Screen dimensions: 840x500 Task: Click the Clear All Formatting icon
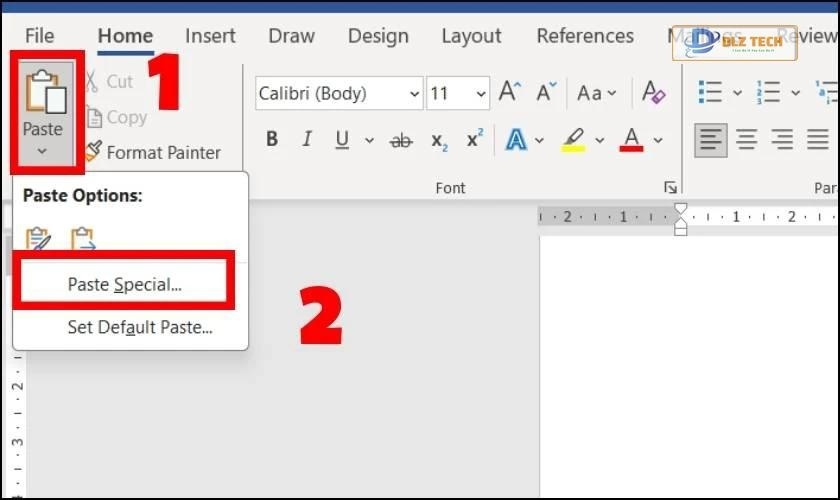tap(653, 93)
